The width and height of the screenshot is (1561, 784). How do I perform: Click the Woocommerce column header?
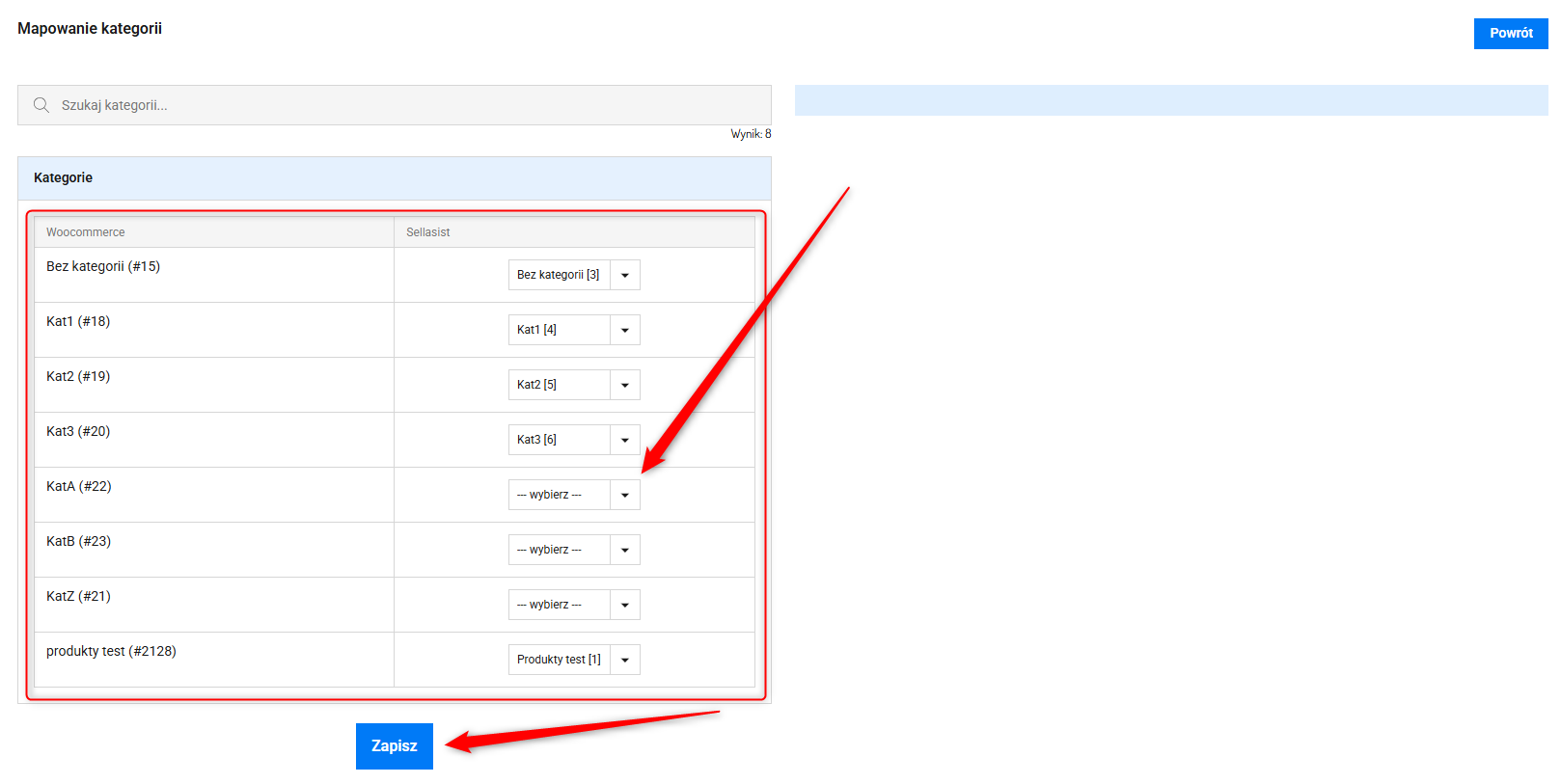click(86, 232)
